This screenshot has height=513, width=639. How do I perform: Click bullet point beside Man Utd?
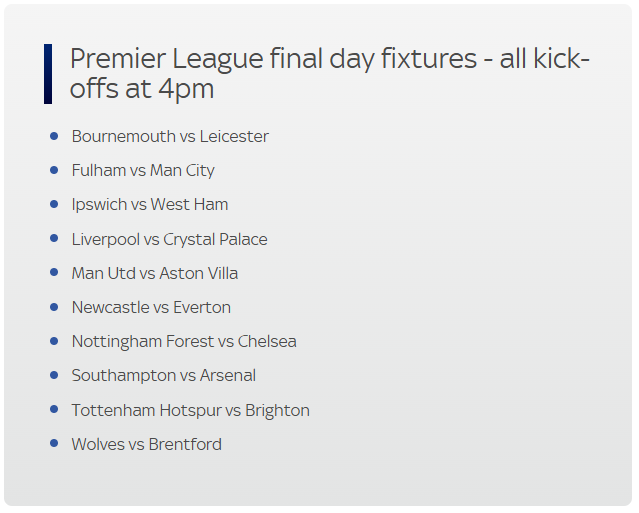point(54,272)
